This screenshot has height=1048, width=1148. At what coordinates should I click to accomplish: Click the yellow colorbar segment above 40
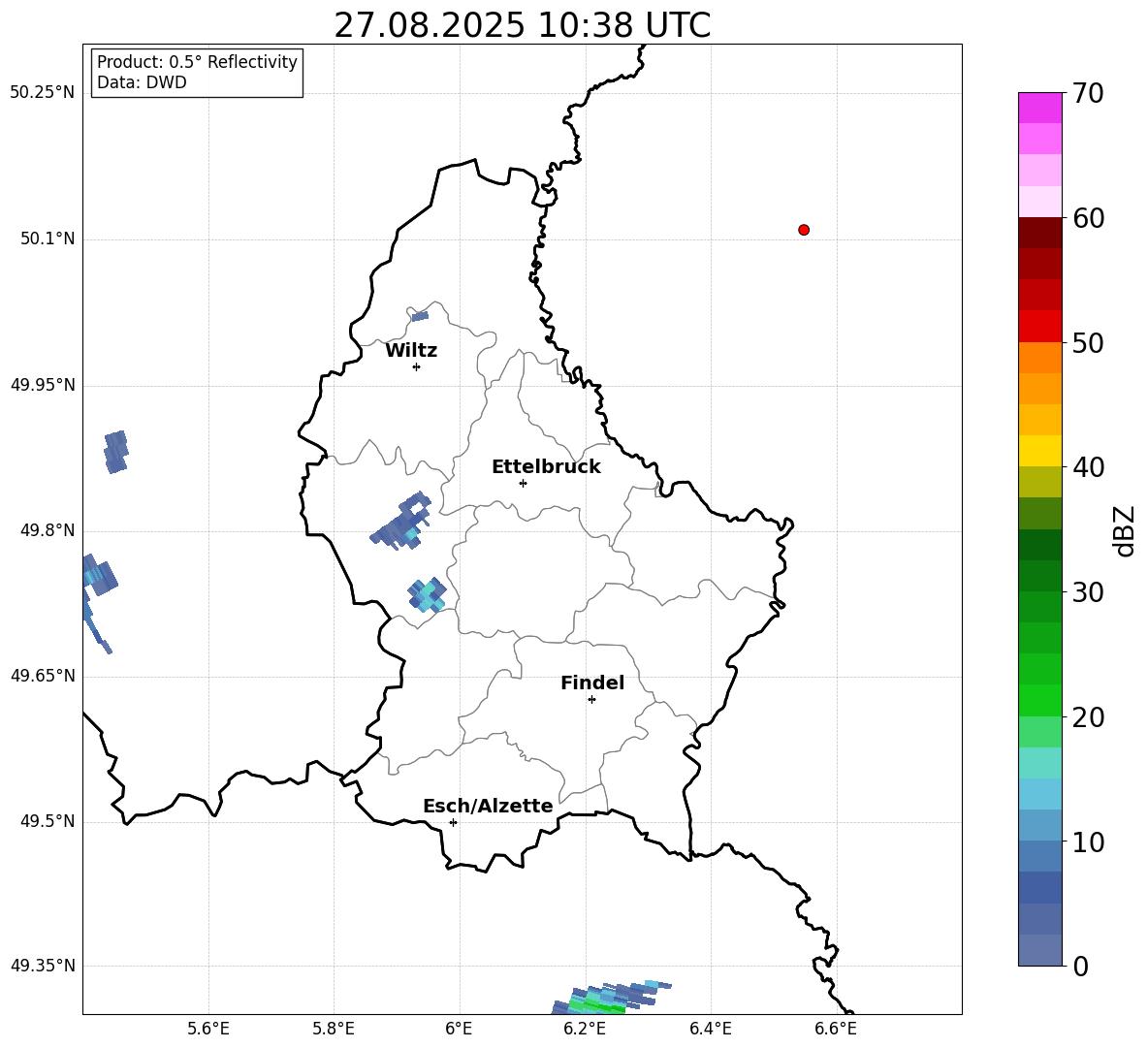(x=1040, y=451)
